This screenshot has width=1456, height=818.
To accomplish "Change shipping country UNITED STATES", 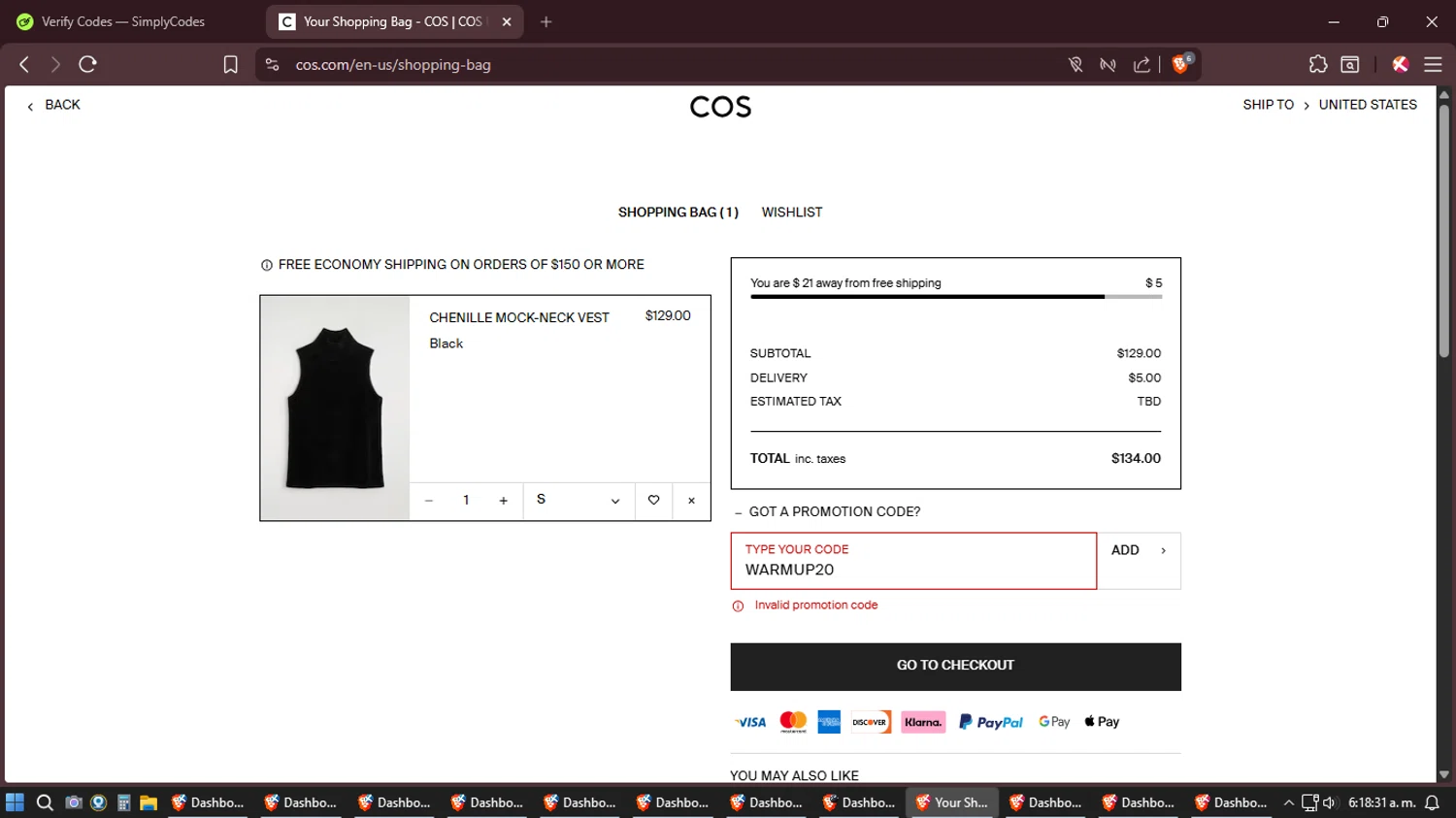I will click(x=1368, y=105).
